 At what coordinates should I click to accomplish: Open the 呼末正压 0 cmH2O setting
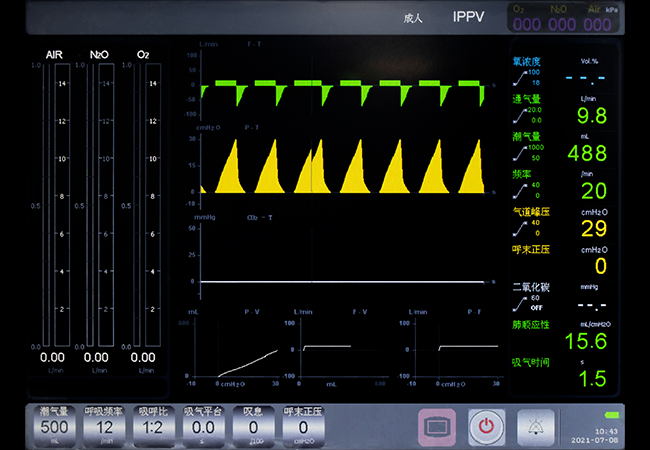coord(303,425)
